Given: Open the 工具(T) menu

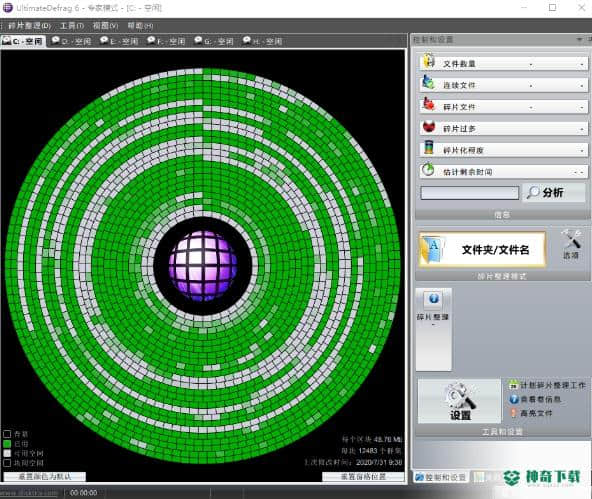Looking at the screenshot, I should pyautogui.click(x=71, y=26).
